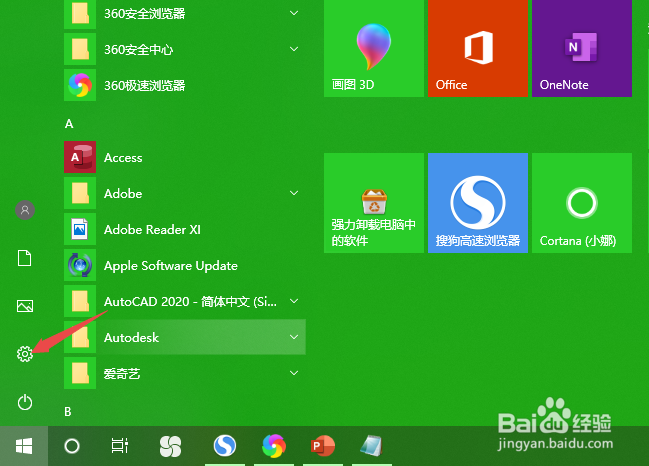Click the Windows Start button

[x=24, y=446]
